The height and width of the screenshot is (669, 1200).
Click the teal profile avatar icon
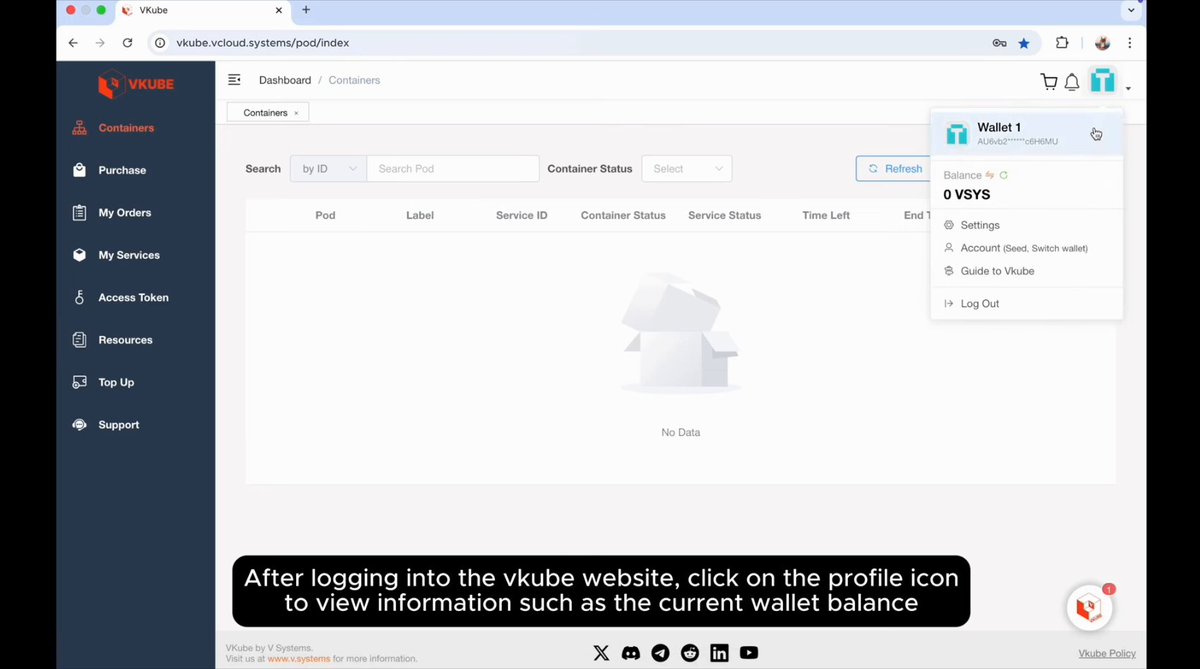[x=1102, y=80]
